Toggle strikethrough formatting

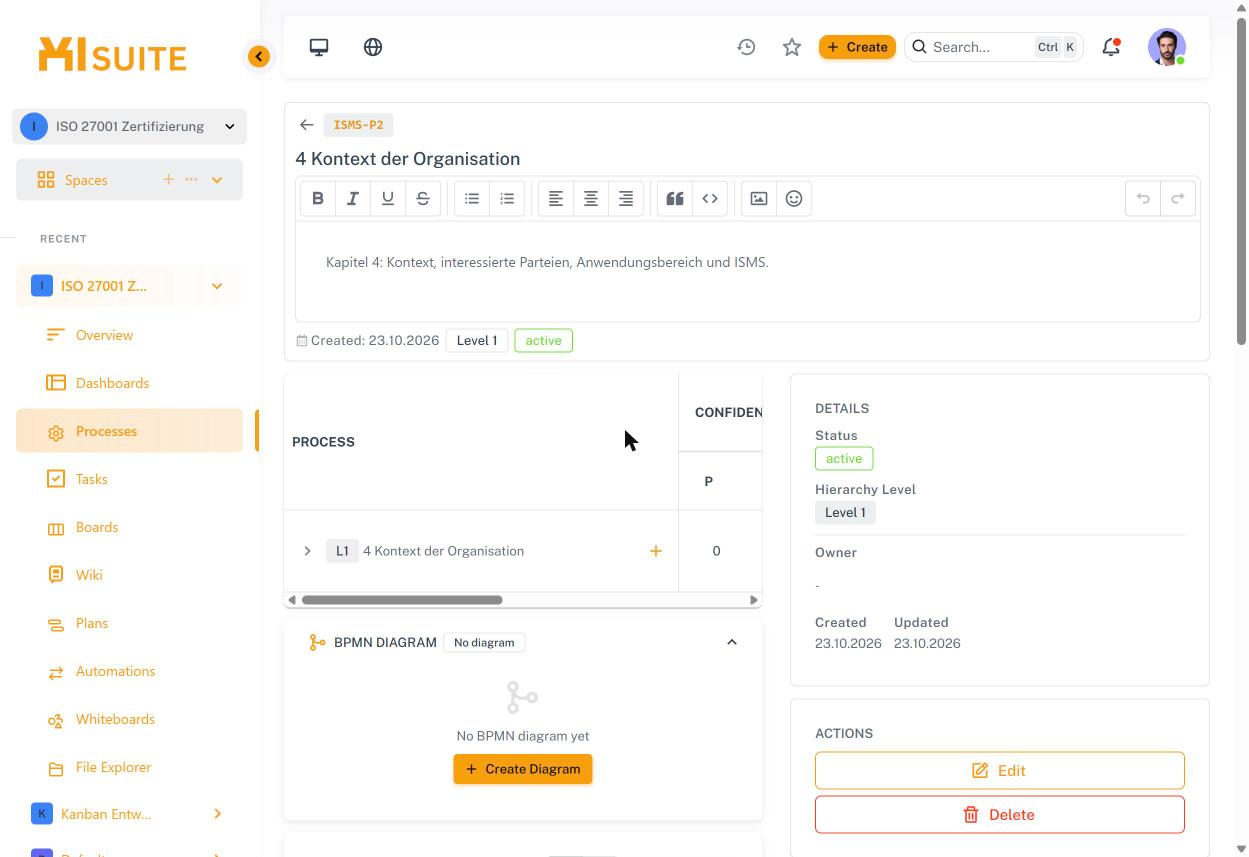point(423,199)
